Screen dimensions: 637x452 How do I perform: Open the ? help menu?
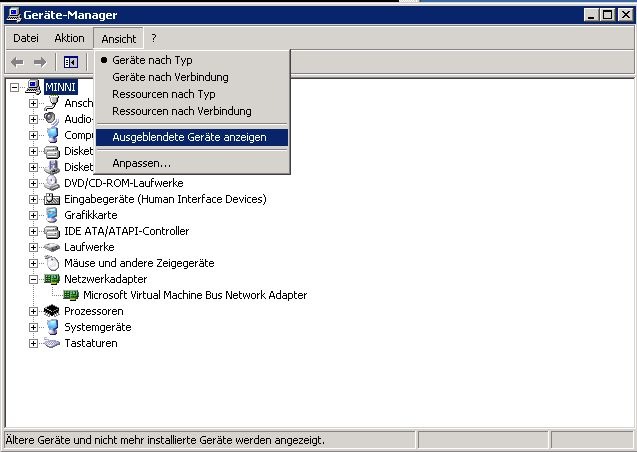click(154, 38)
